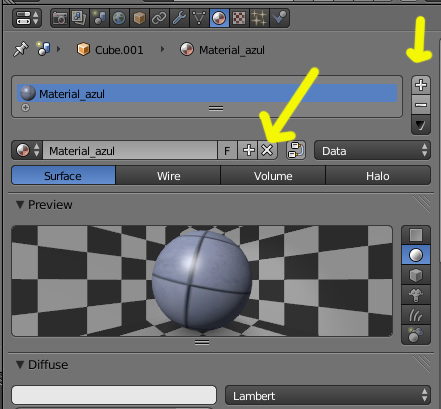Click the material slot list resize handle
The height and width of the screenshot is (409, 441).
(x=216, y=108)
